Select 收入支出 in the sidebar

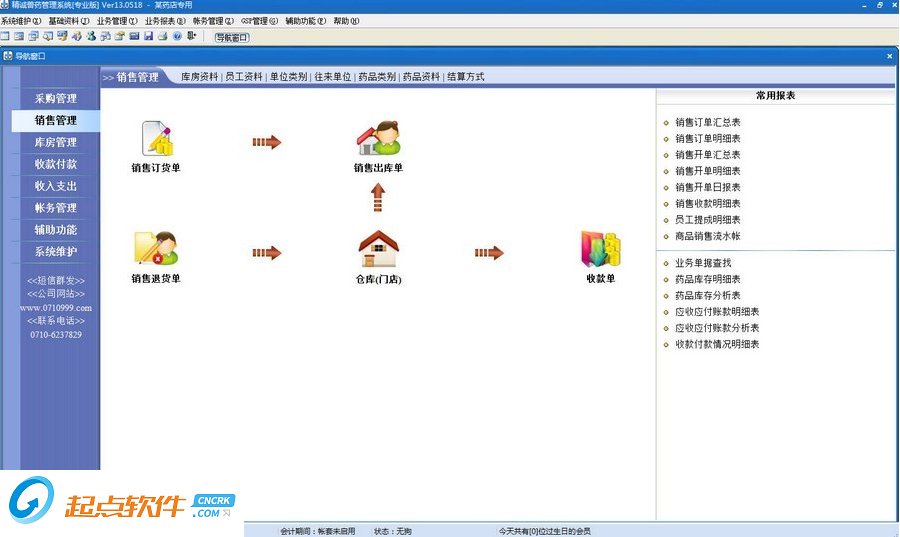56,186
